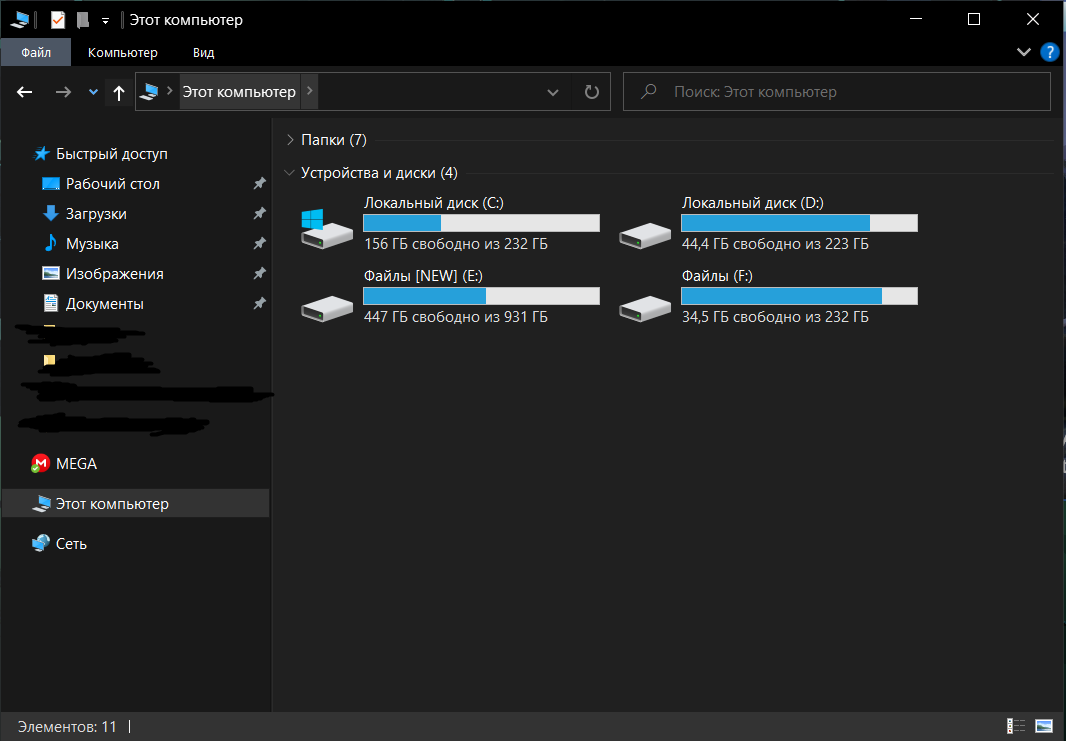Click the E: drive usage bar
The height and width of the screenshot is (741, 1066).
pyautogui.click(x=481, y=296)
